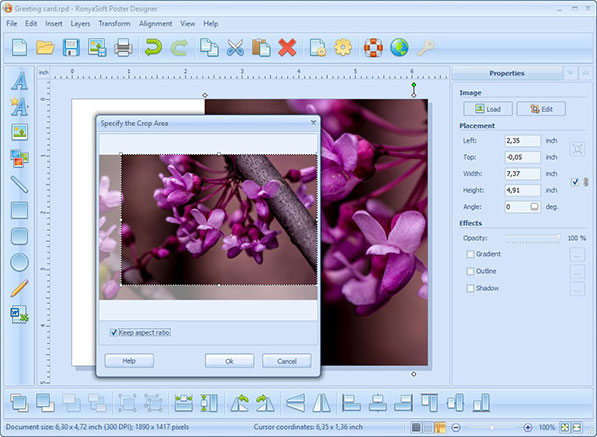Toggle the lock proportions checkbox near Width
Image resolution: width=597 pixels, height=437 pixels.
575,182
